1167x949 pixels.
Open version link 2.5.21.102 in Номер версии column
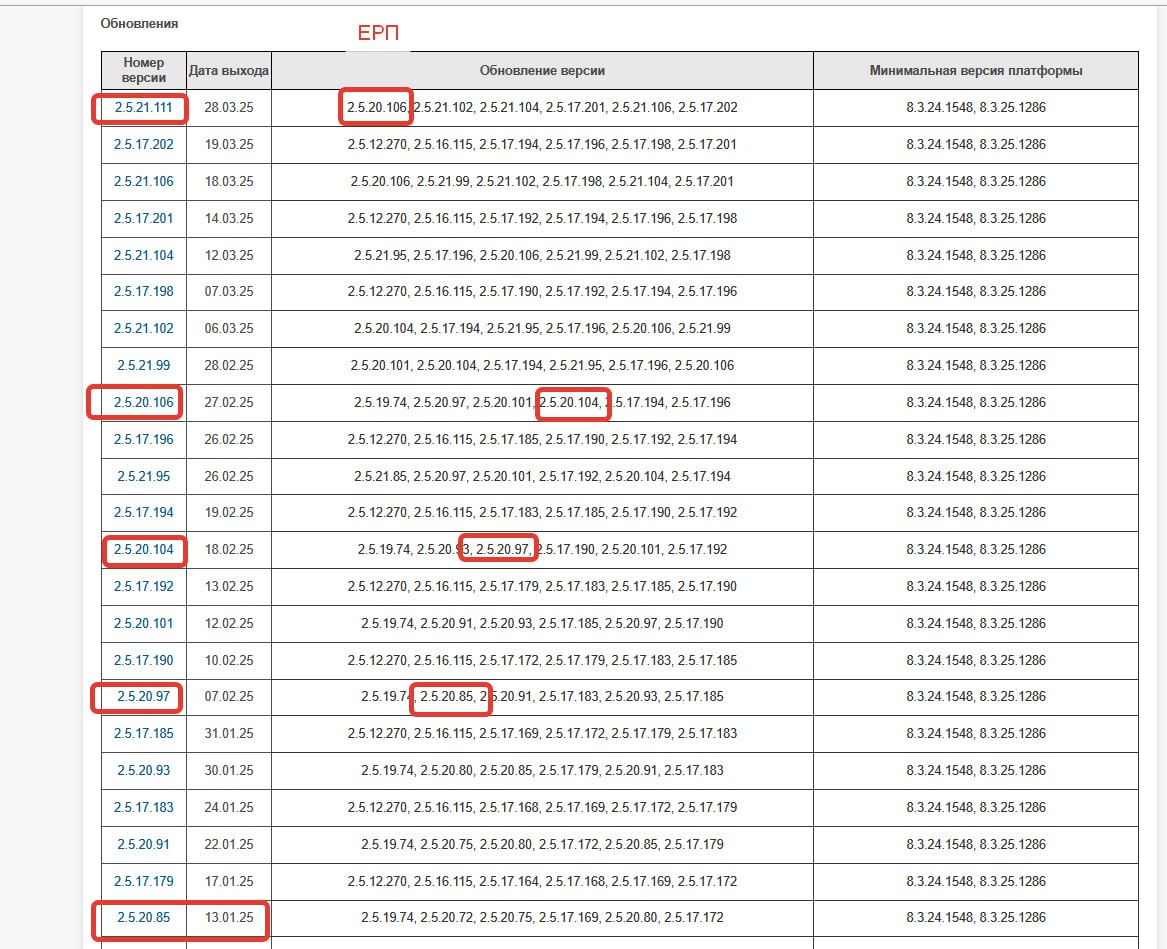[143, 329]
